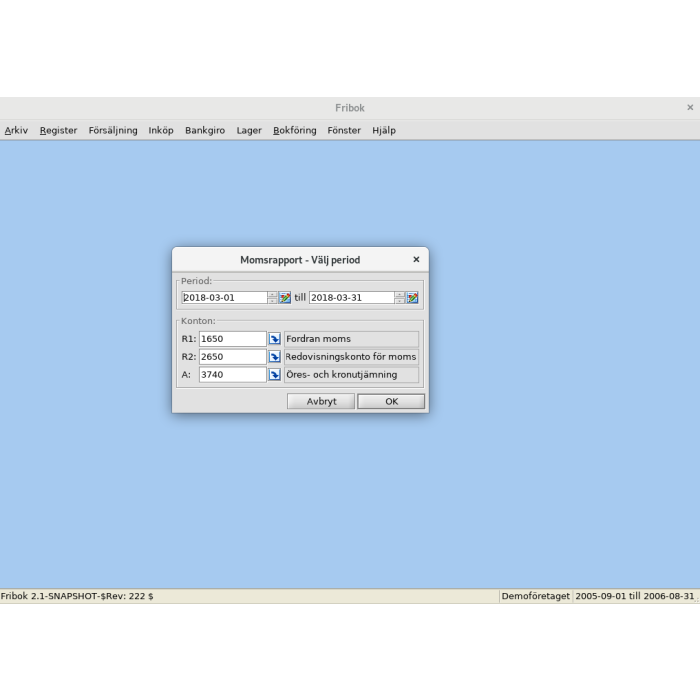This screenshot has width=700, height=700.
Task: Confirm the period with OK
Action: (391, 401)
